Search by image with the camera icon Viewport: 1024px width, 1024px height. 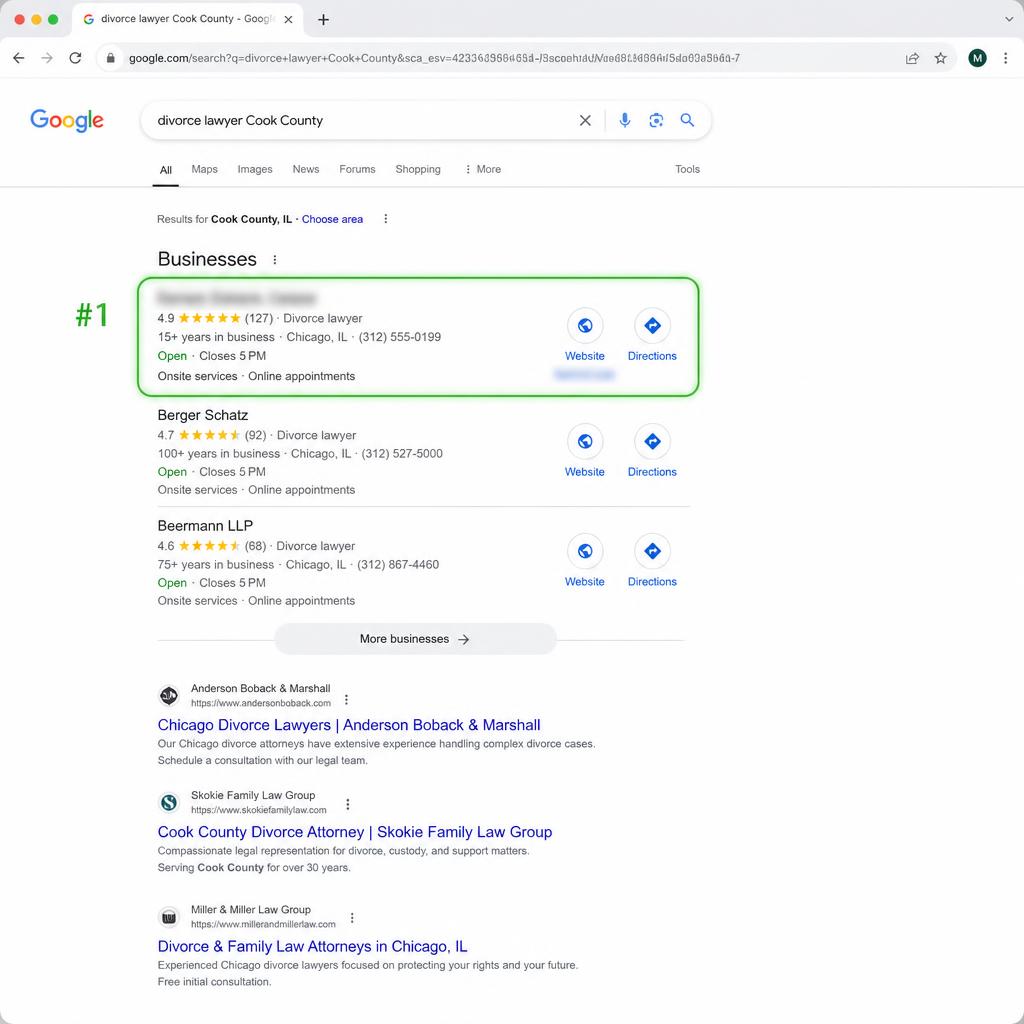tap(656, 120)
